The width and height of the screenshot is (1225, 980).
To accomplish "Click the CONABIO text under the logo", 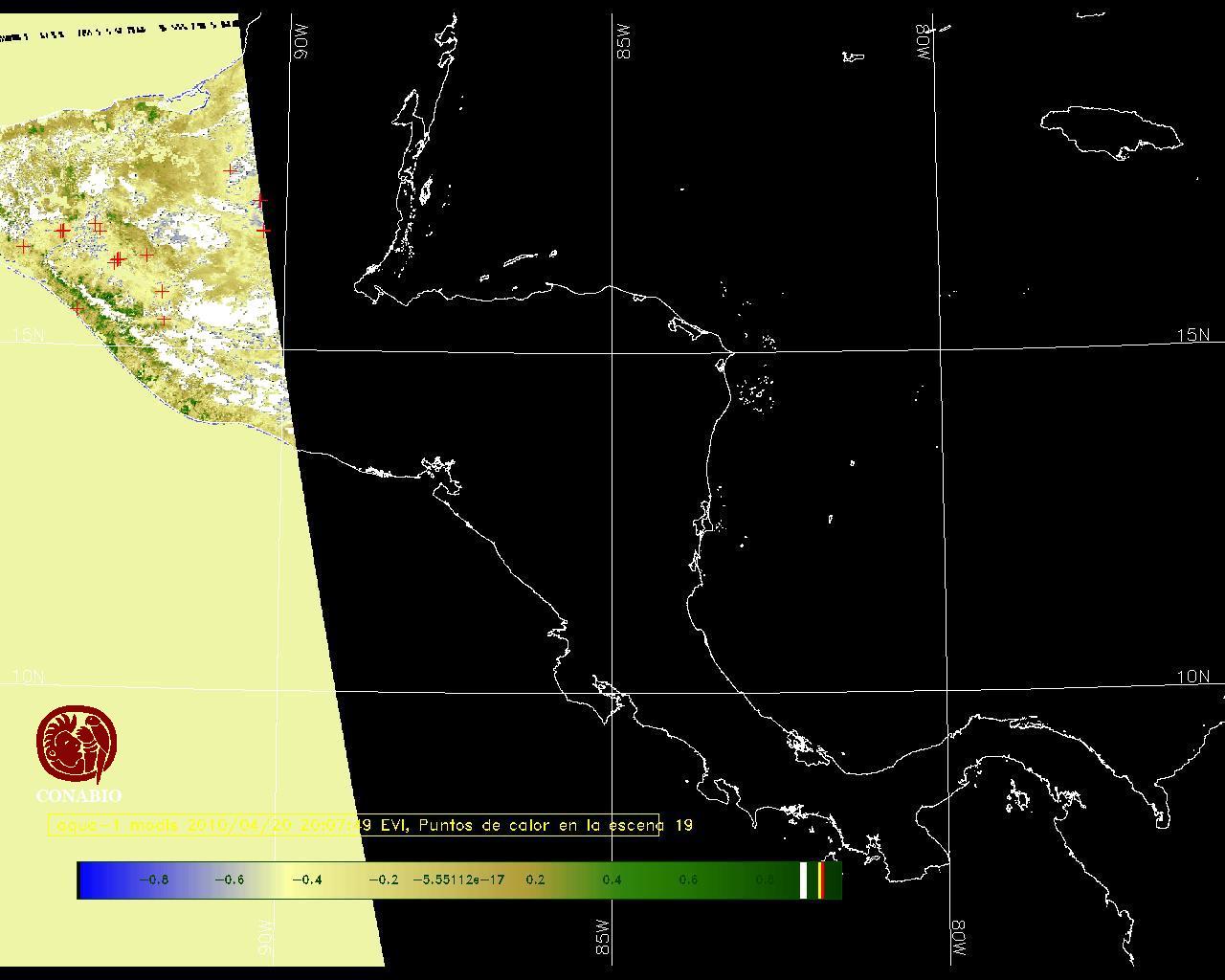I will (78, 795).
